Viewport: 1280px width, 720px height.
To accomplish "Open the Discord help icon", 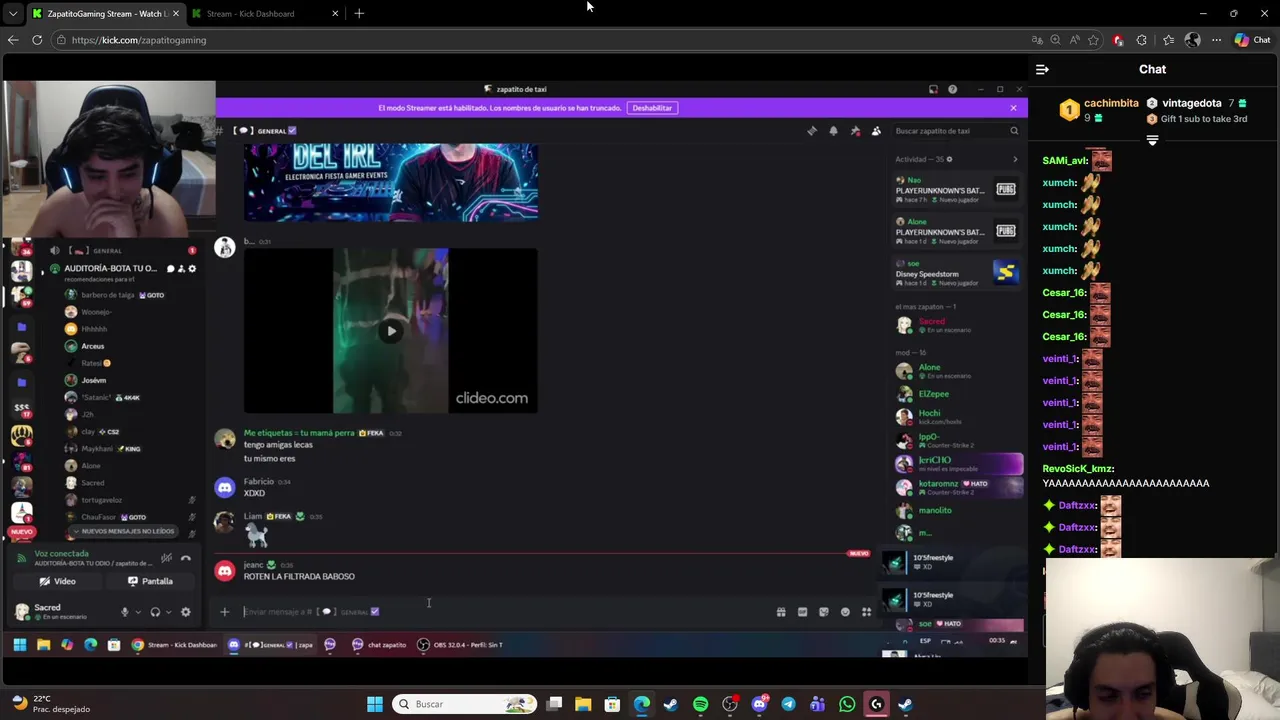I will coord(952,89).
